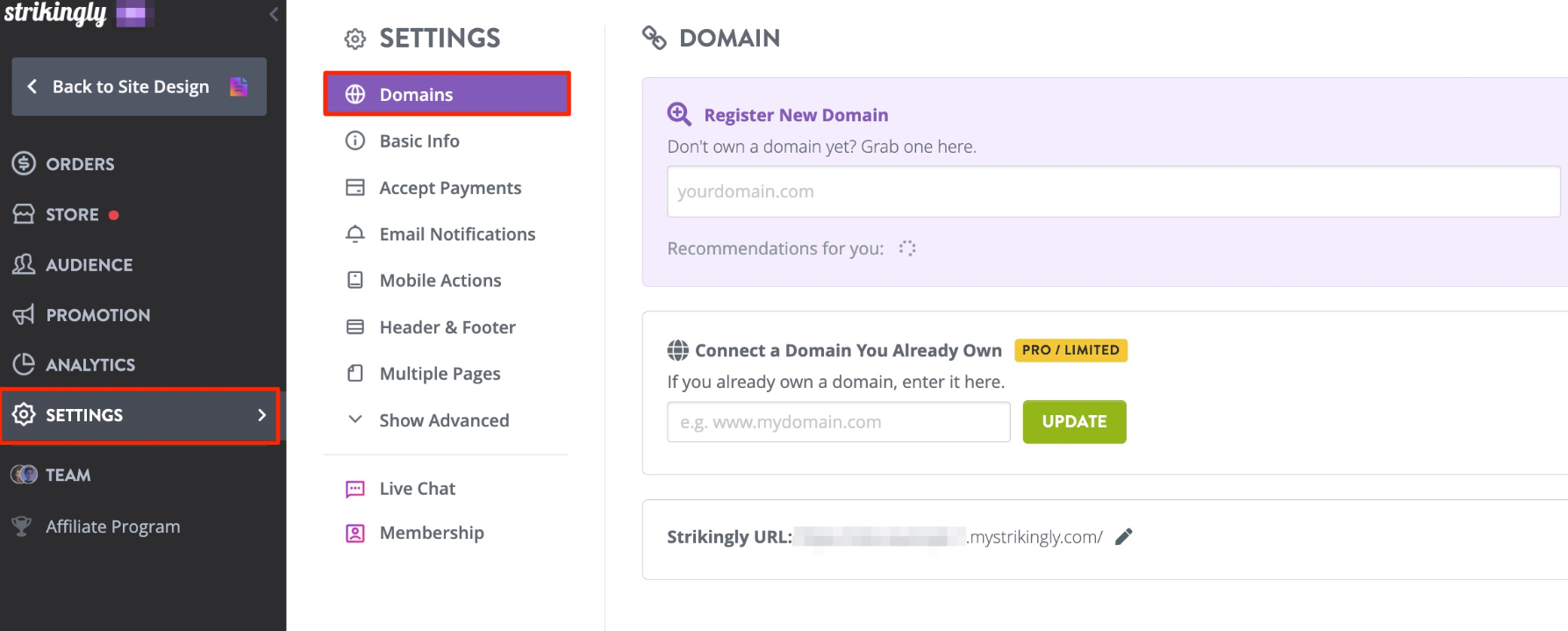Open the STORE section
Viewport: 1568px width, 631px height.
click(x=72, y=214)
